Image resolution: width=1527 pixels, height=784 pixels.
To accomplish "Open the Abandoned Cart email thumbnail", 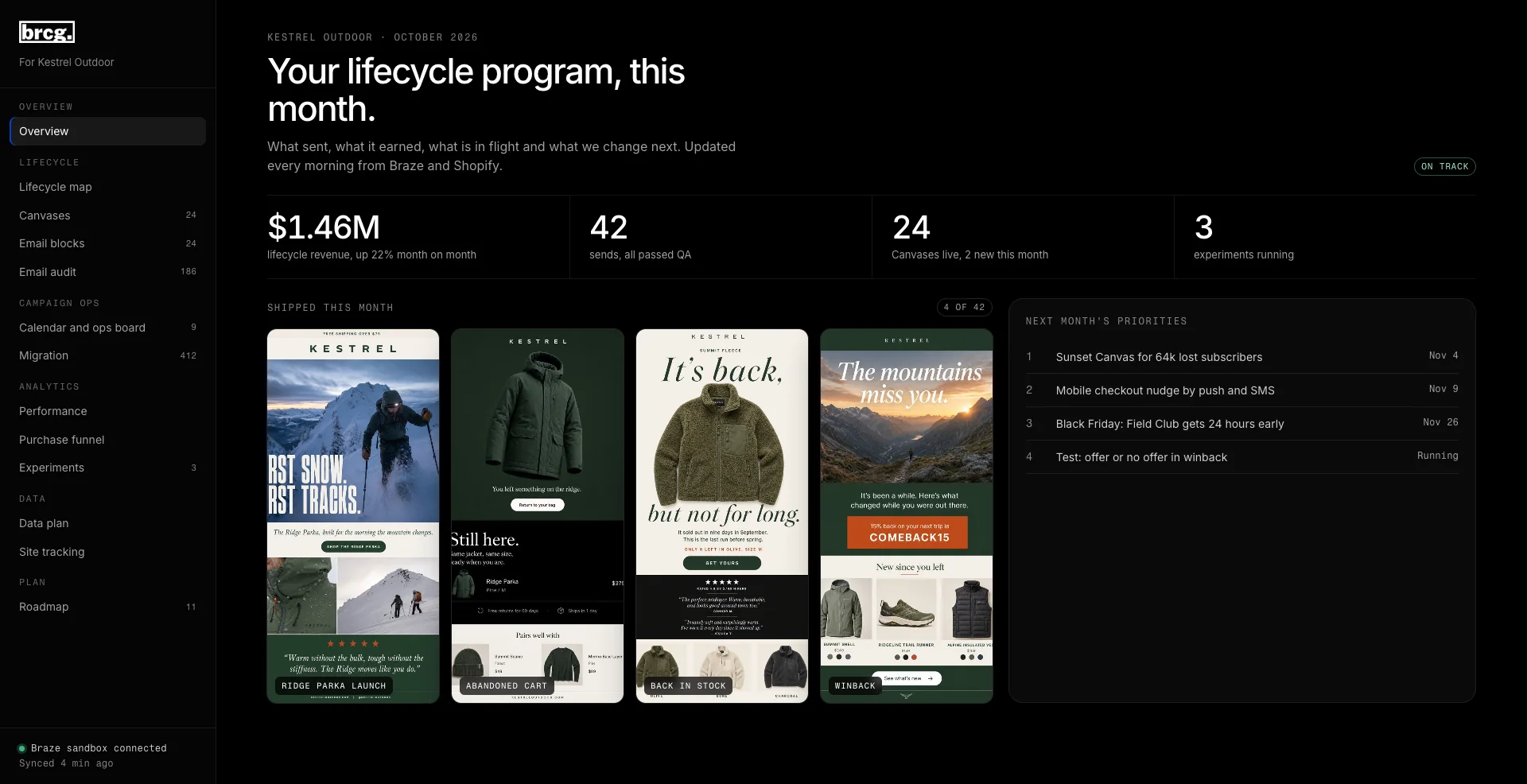I will (538, 516).
